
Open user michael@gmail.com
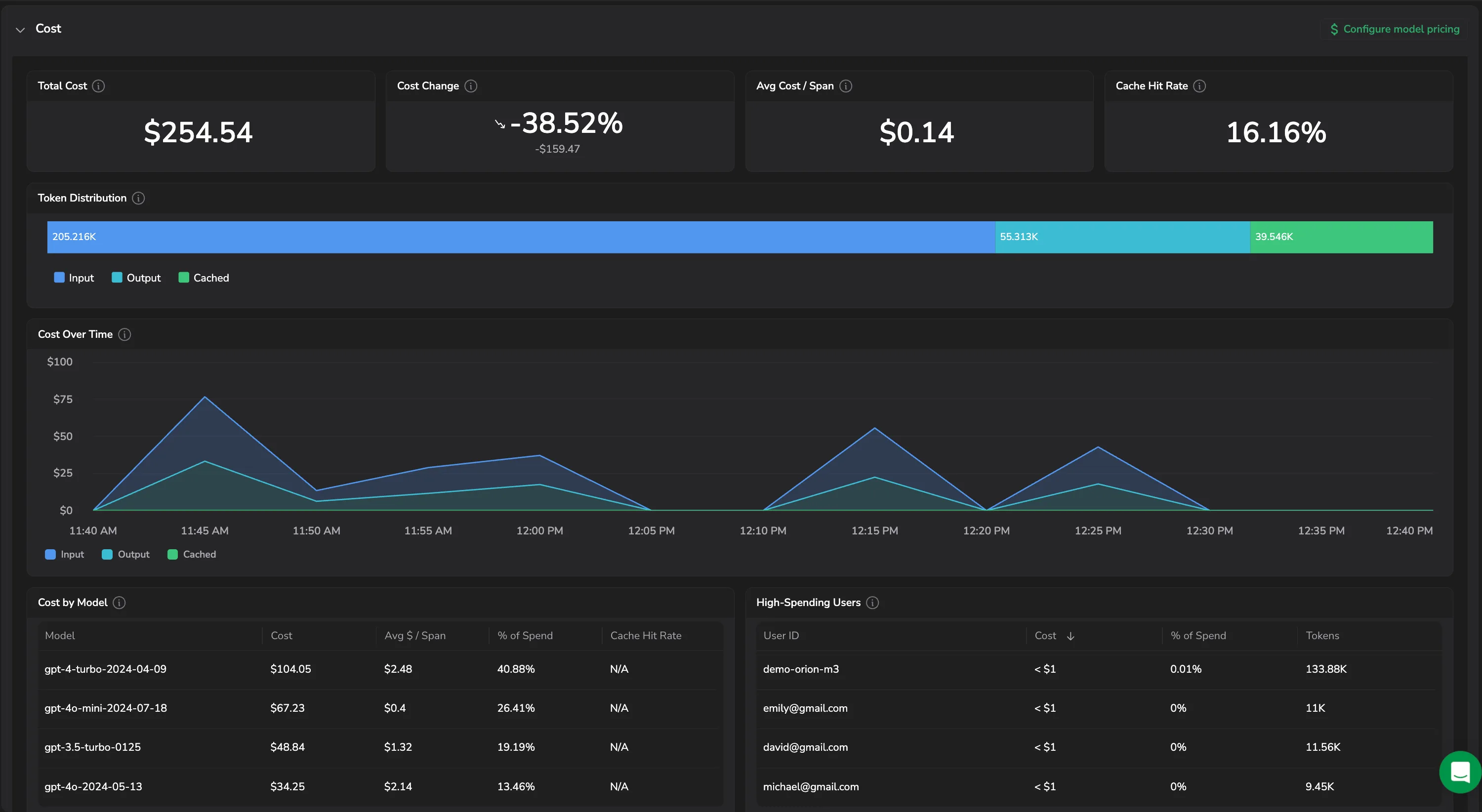811,787
